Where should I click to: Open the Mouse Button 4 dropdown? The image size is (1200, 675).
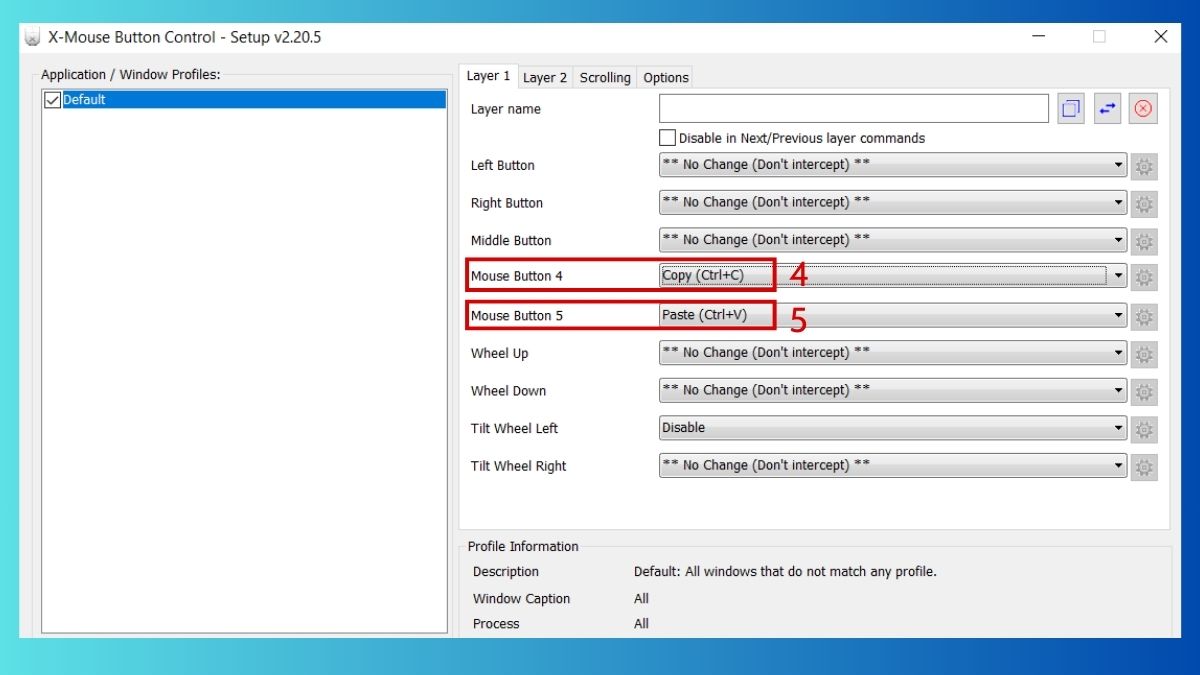point(893,276)
